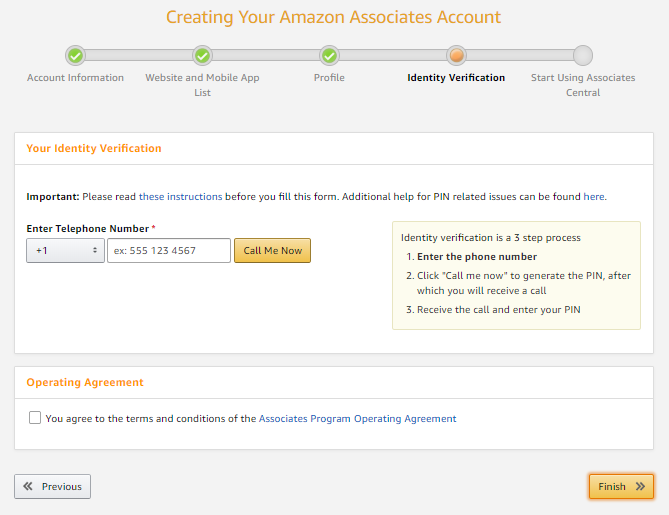Click the telephone number input field
This screenshot has width=669, height=515.
click(x=169, y=250)
